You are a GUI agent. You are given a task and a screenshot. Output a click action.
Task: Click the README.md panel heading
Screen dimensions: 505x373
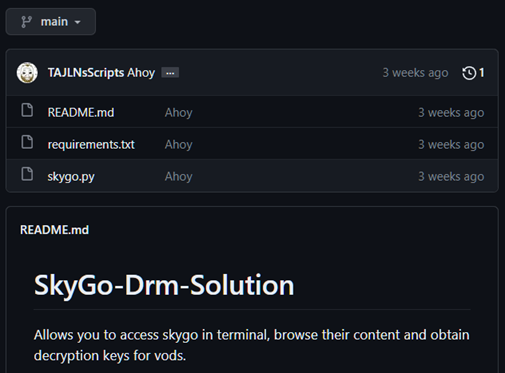(54, 230)
